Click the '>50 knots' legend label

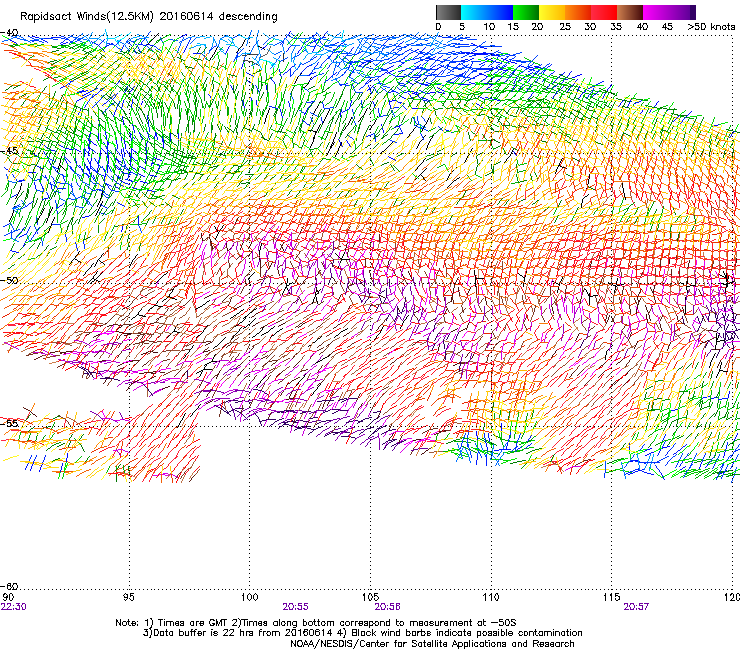click(711, 27)
